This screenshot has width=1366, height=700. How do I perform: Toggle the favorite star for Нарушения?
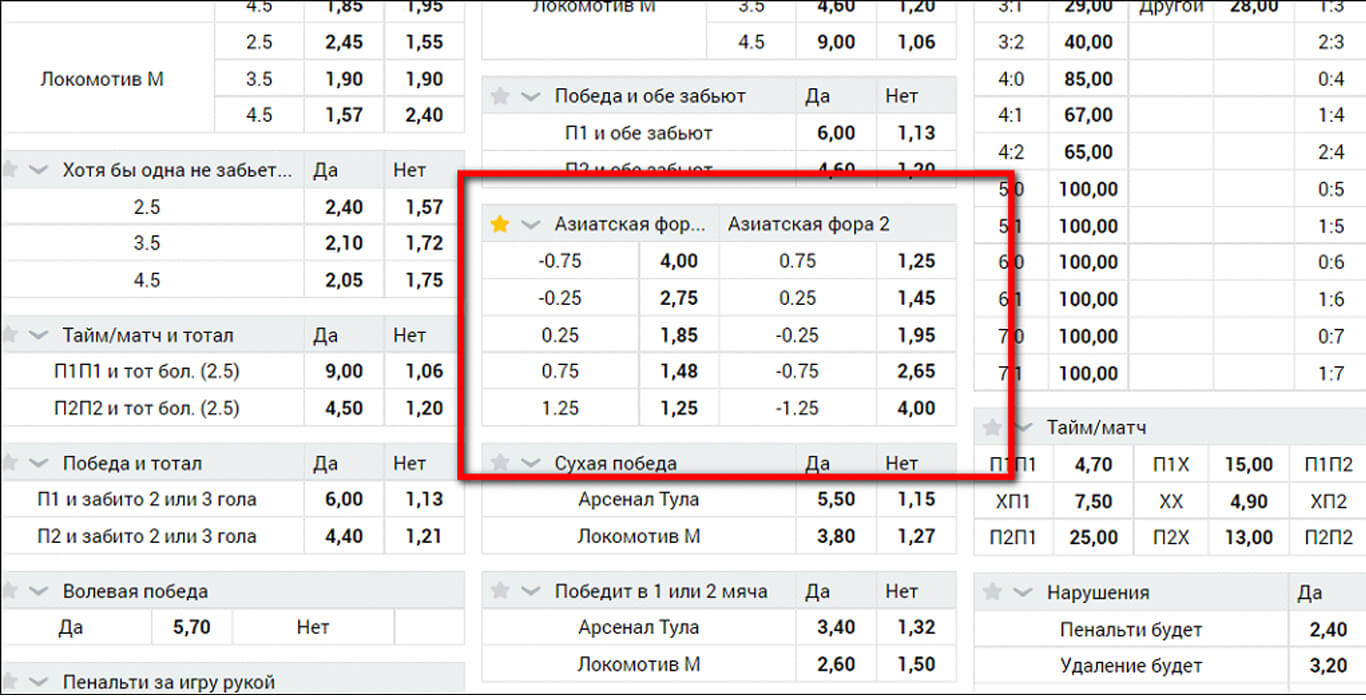click(x=992, y=592)
